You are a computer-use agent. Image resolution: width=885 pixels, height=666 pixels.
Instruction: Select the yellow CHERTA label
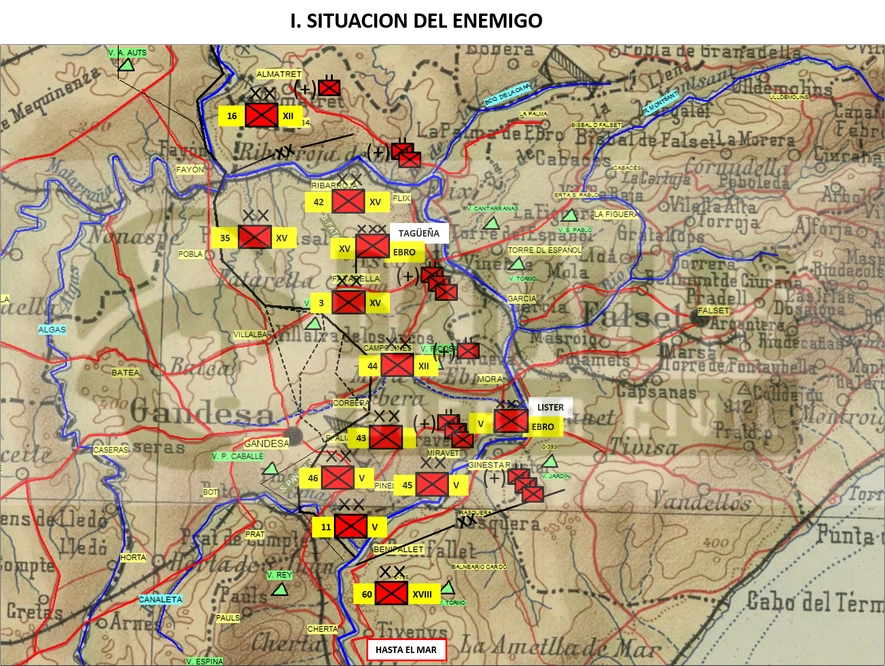coord(323,629)
